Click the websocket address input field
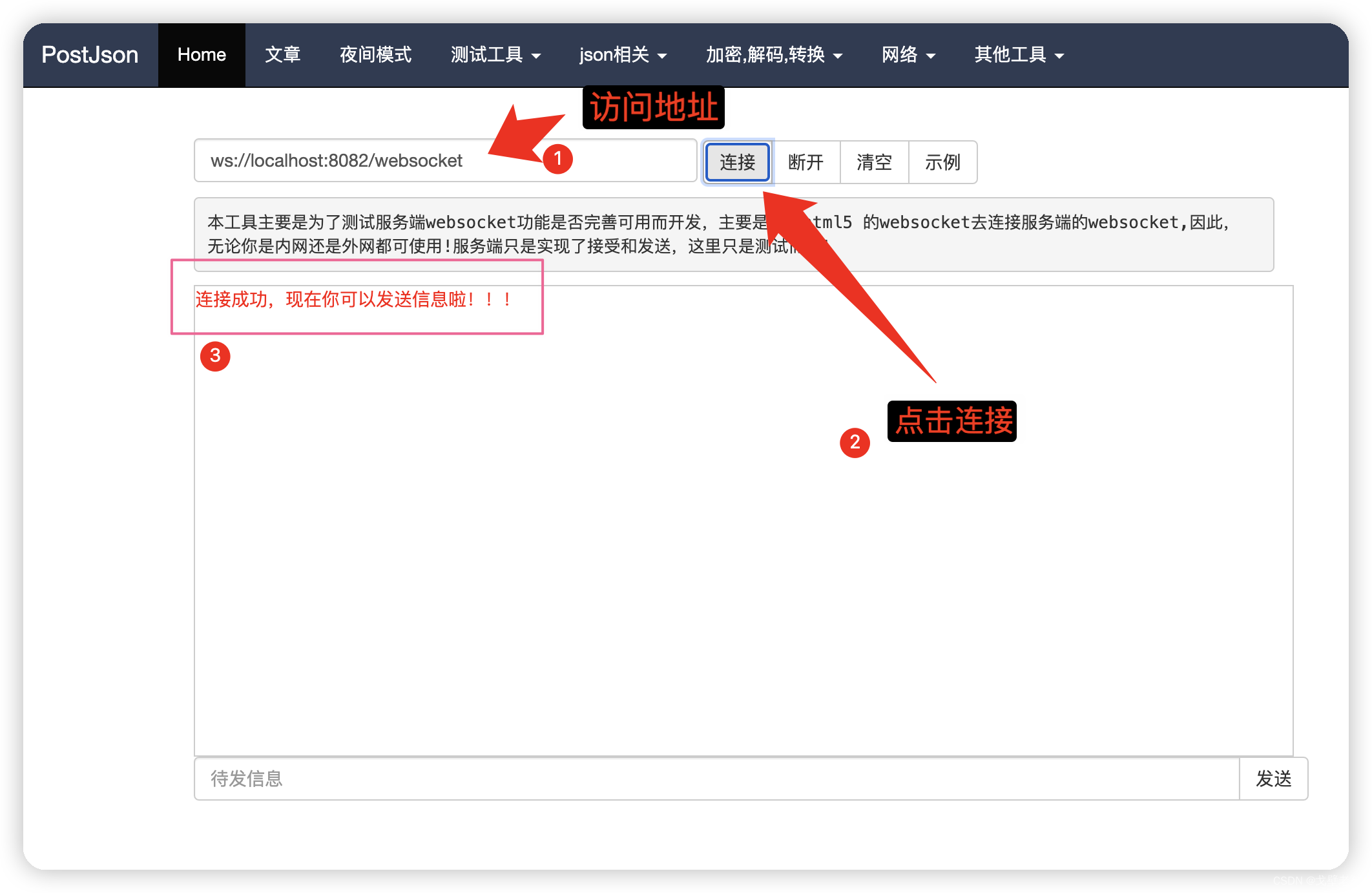The image size is (1372, 893). point(362,161)
